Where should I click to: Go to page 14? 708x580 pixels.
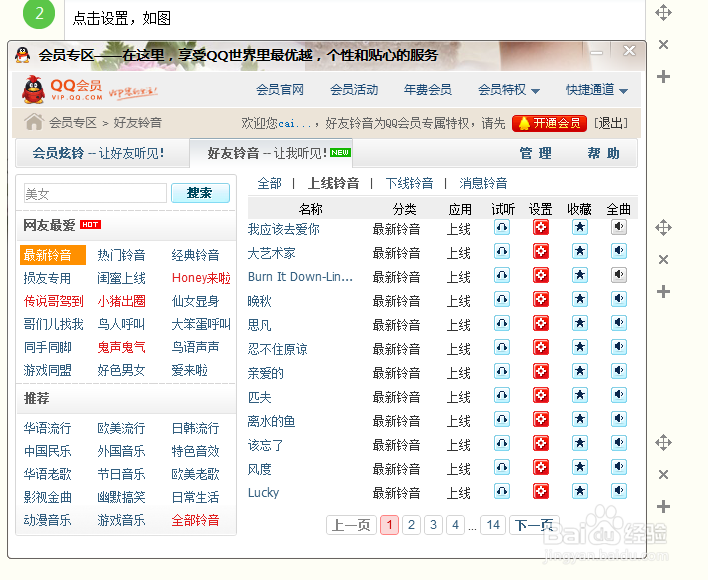coord(493,525)
